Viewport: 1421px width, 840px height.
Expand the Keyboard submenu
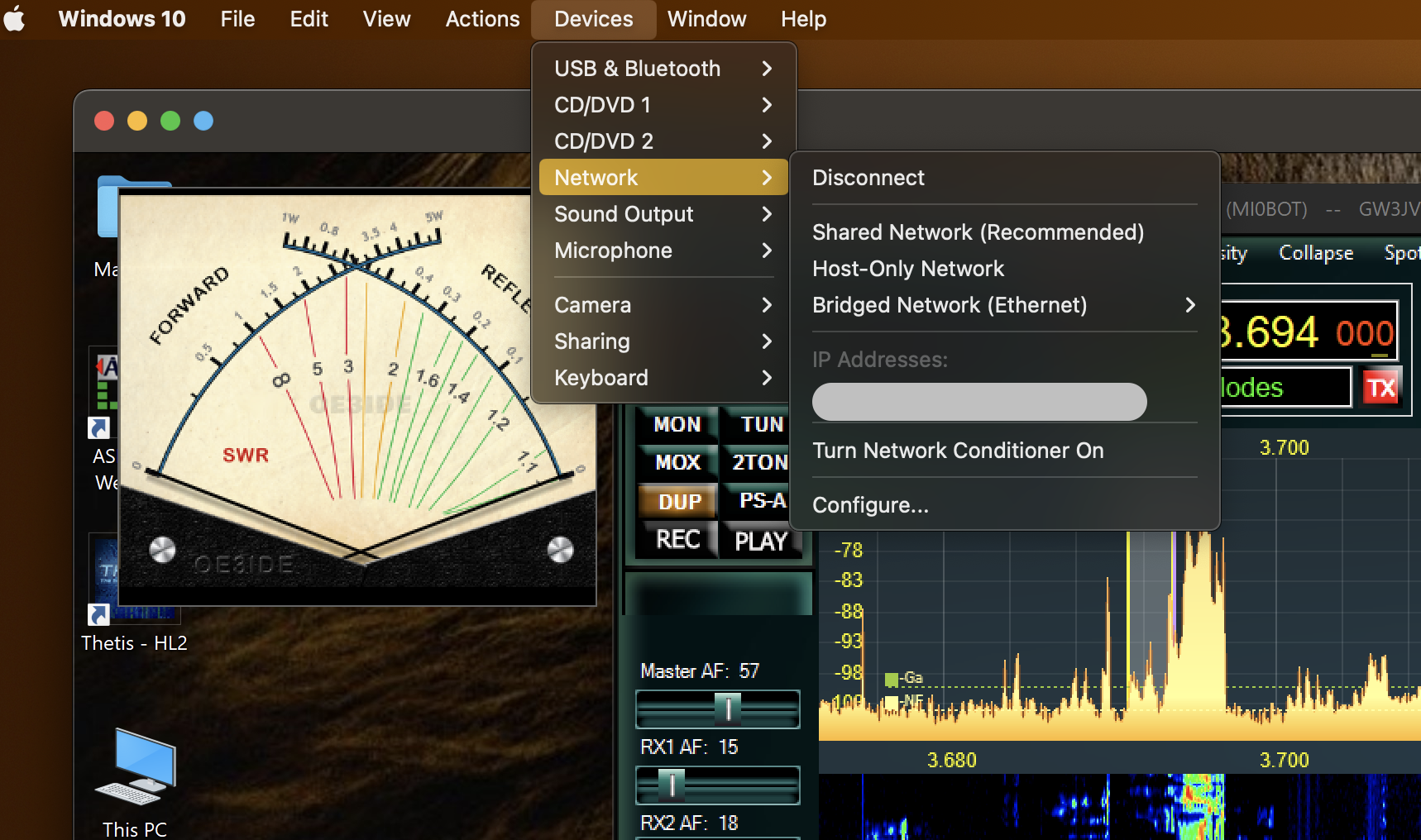coord(663,377)
